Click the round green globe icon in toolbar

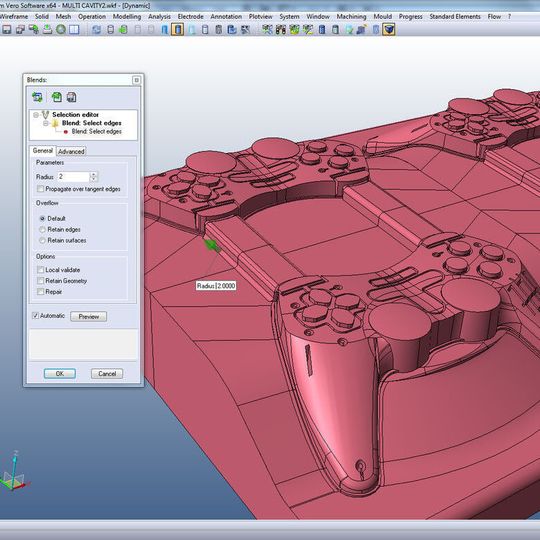click(61, 30)
